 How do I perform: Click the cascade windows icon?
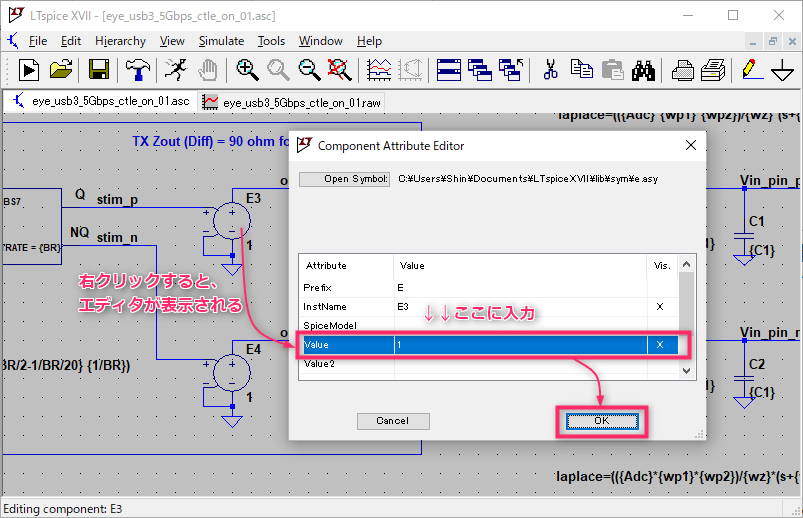[x=480, y=70]
